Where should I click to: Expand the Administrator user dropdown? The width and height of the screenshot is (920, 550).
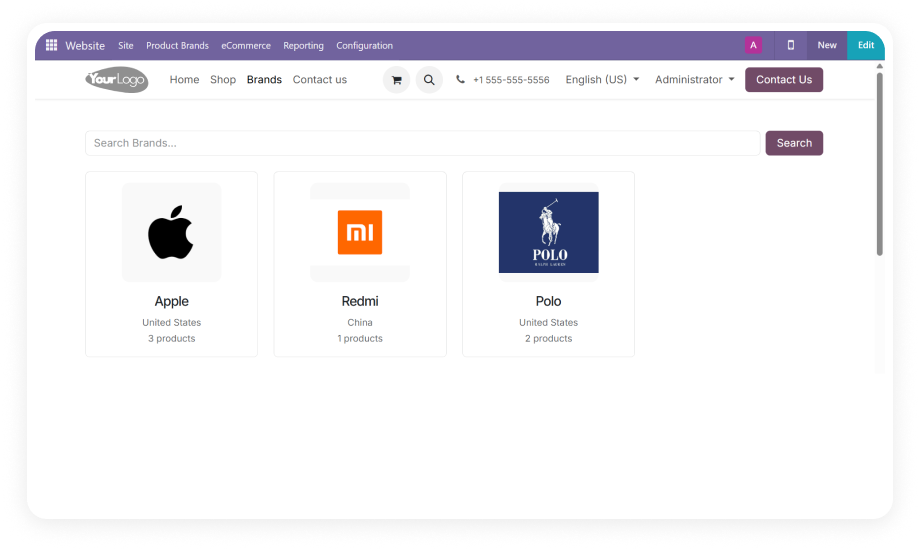click(x=695, y=79)
